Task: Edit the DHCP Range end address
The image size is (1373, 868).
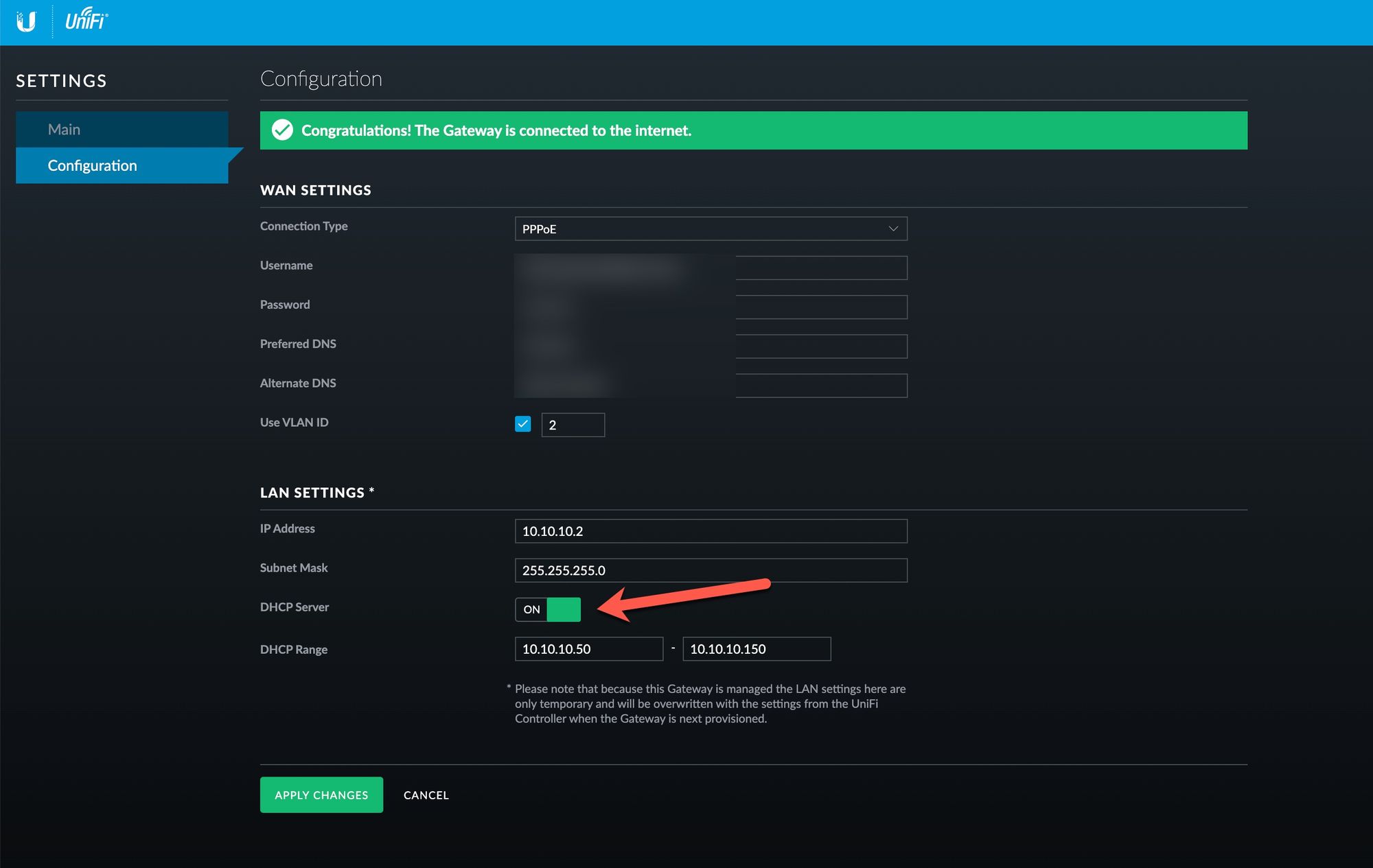Action: click(x=756, y=649)
